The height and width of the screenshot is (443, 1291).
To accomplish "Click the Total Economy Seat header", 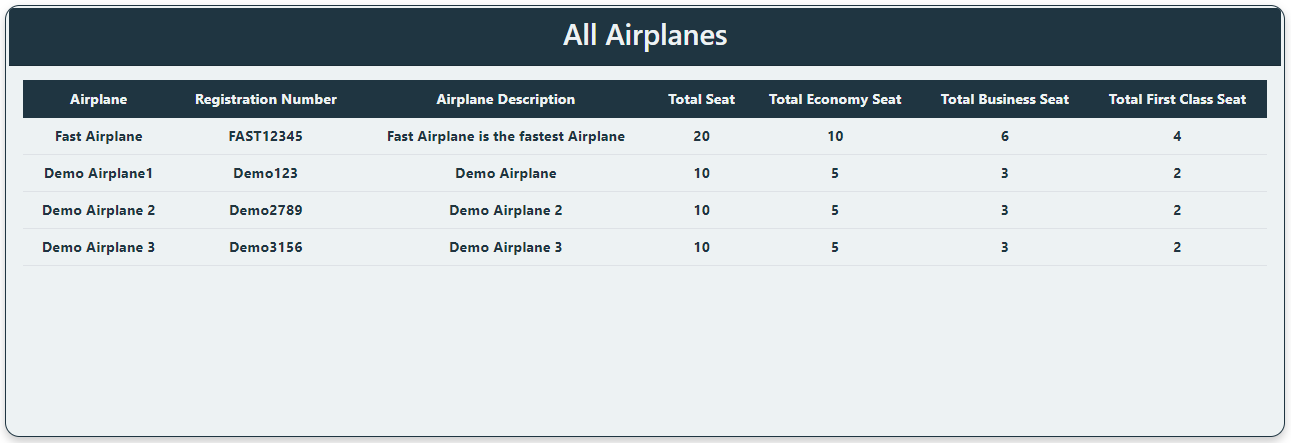I will coord(835,99).
